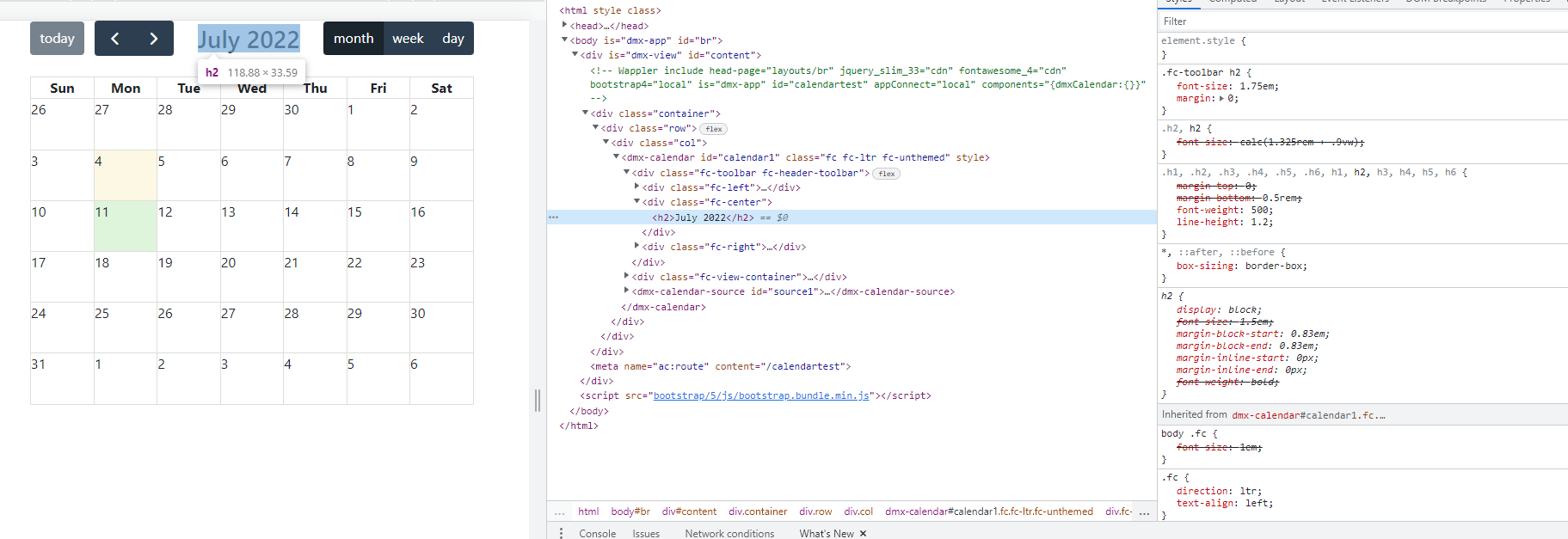Click the Fri column header
Image resolution: width=1568 pixels, height=539 pixels.
pos(378,88)
